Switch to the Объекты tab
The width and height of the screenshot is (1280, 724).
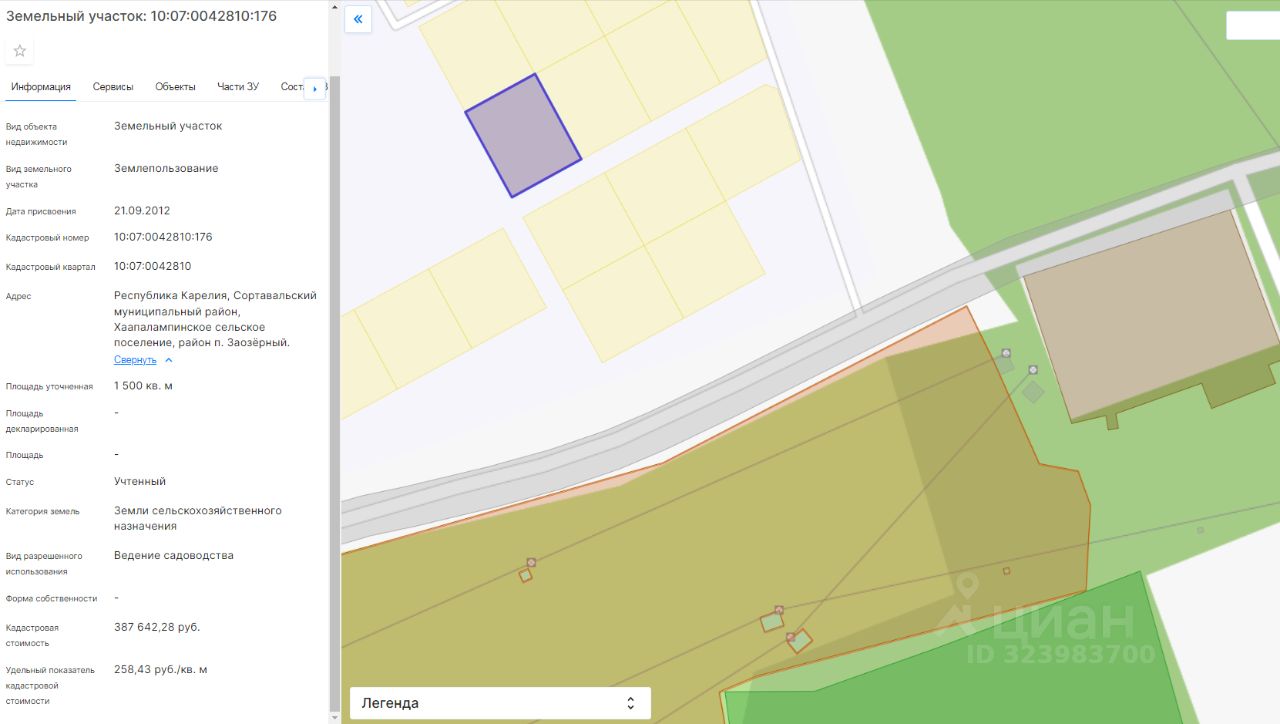(x=175, y=87)
